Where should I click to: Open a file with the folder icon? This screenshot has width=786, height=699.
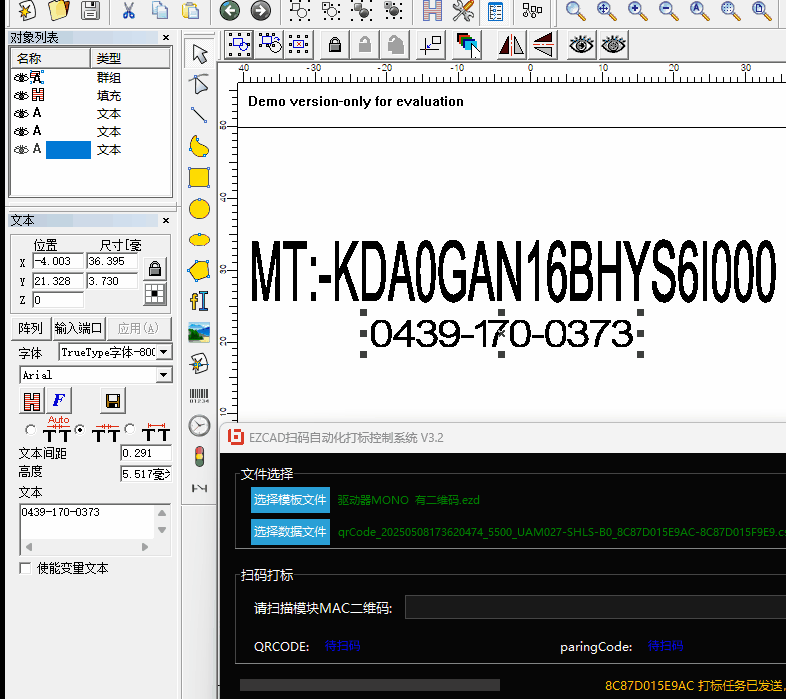point(59,10)
